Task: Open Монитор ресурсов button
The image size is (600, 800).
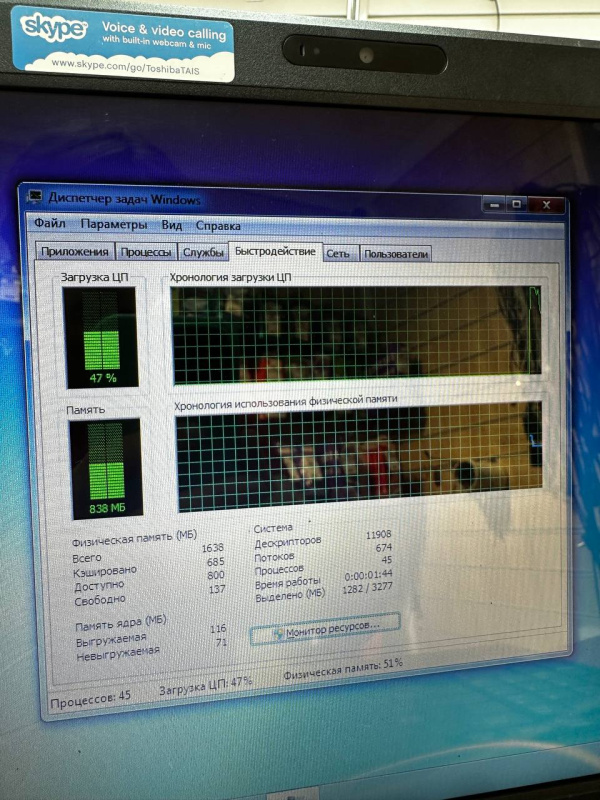Action: pyautogui.click(x=326, y=629)
